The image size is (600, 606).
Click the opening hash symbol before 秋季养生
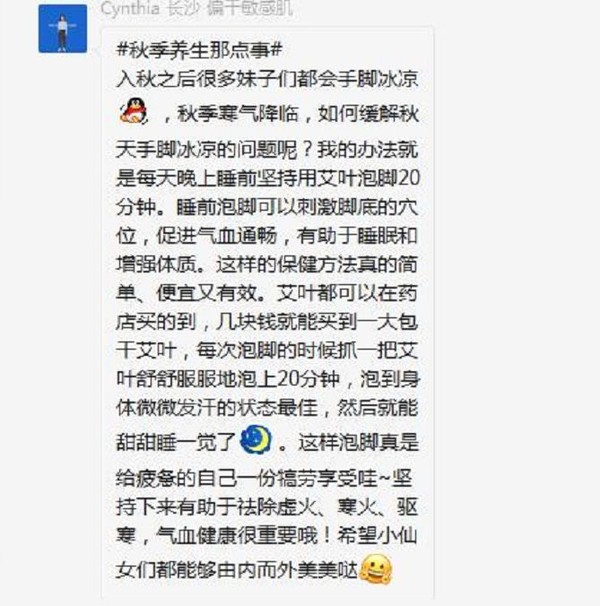click(122, 50)
